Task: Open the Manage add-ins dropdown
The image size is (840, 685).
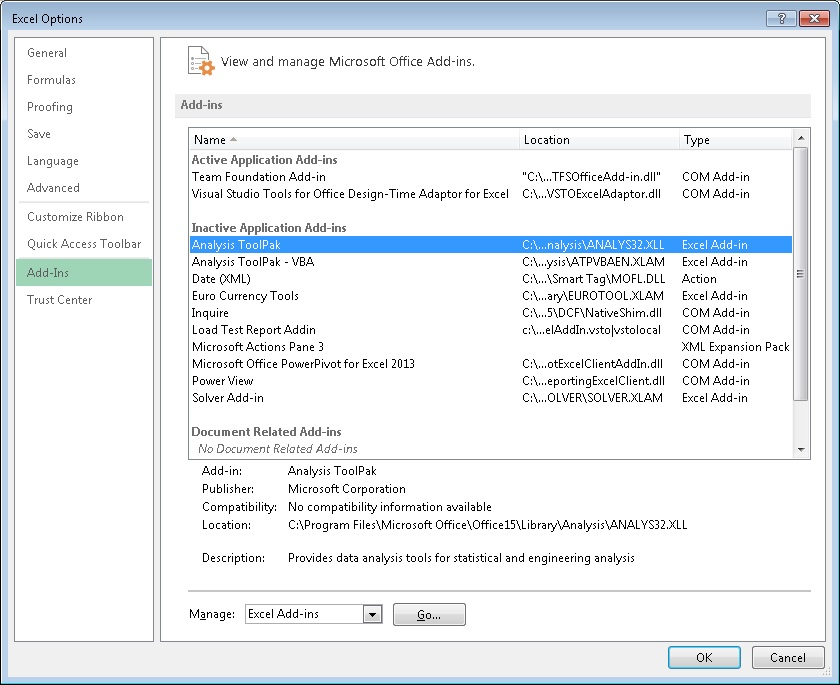Action: [372, 614]
